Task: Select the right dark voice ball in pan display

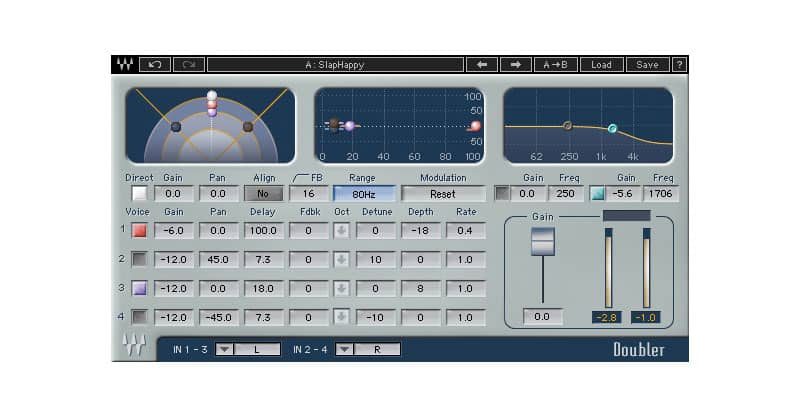Action: (248, 127)
